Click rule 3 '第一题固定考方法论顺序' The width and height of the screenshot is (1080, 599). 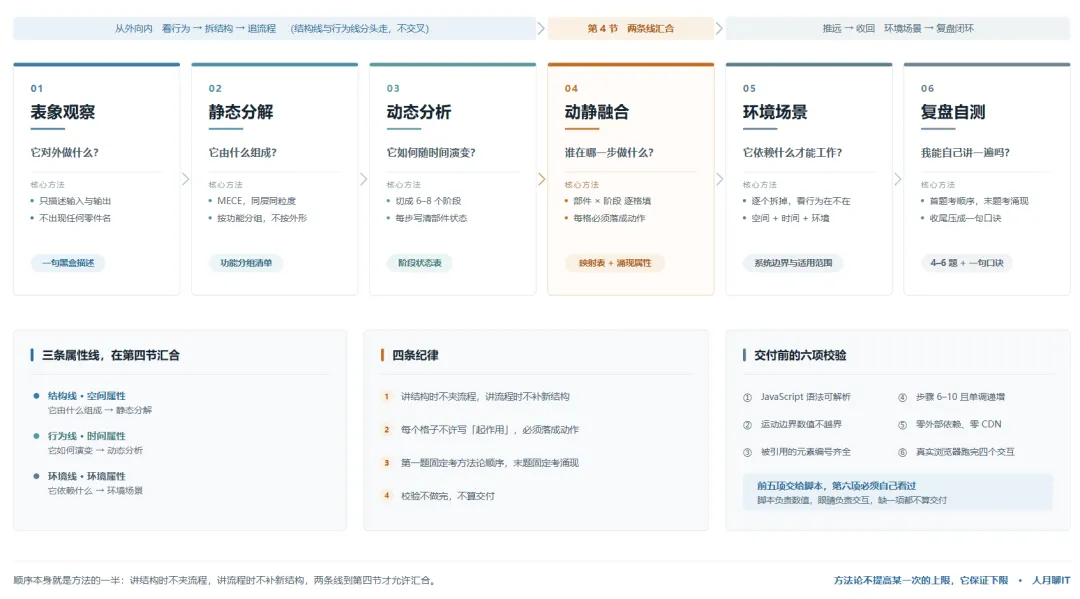tap(490, 463)
